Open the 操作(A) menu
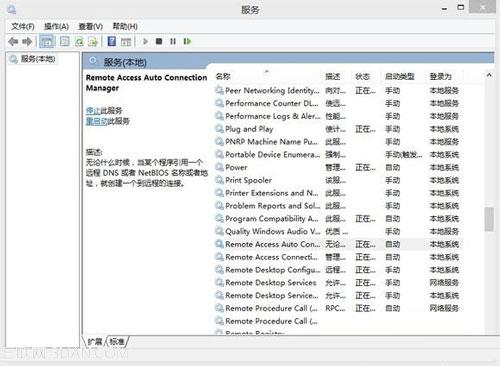This screenshot has width=500, height=366. [x=56, y=26]
